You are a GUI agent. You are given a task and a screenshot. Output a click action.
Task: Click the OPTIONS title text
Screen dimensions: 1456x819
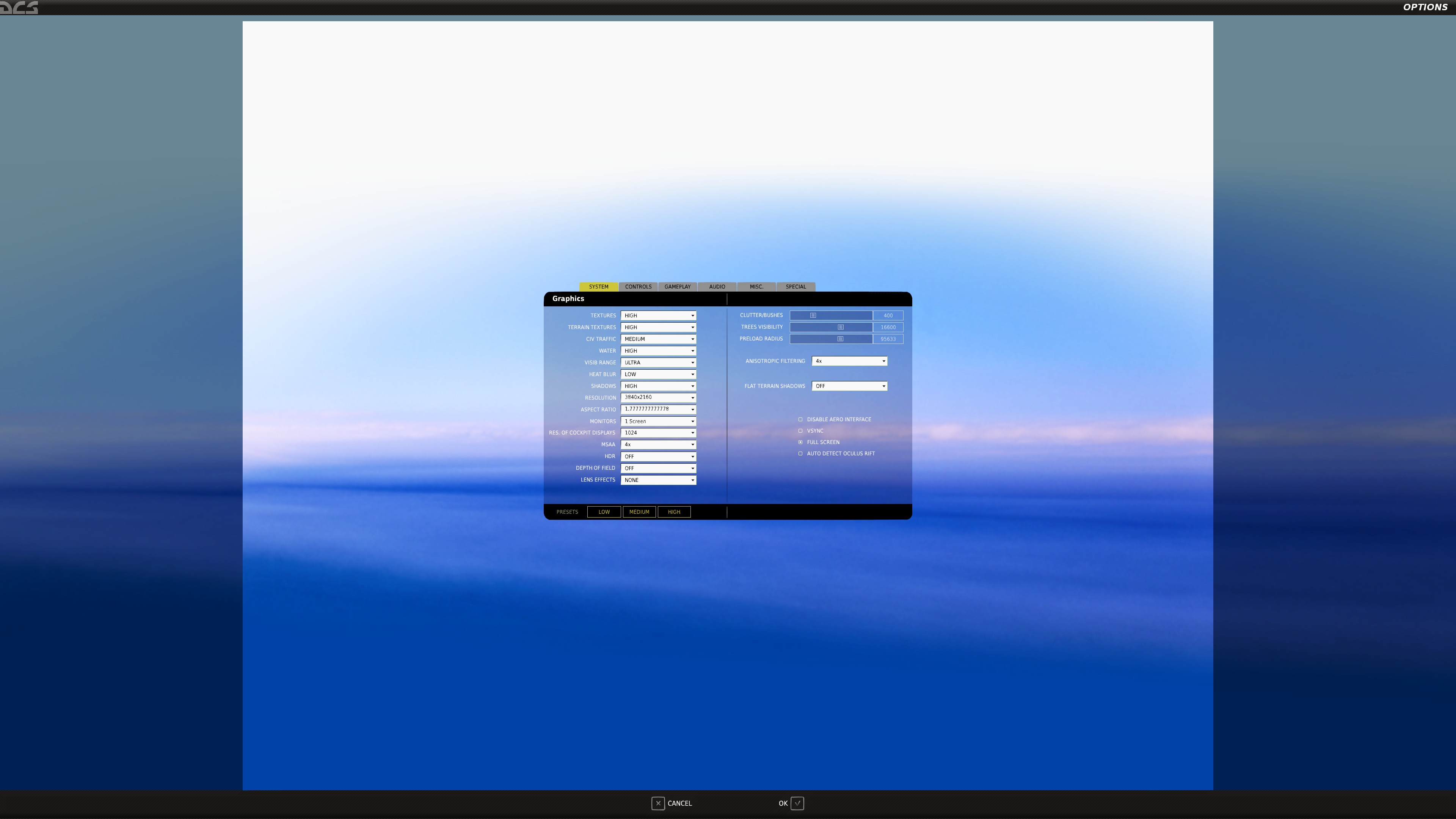(x=1425, y=7)
